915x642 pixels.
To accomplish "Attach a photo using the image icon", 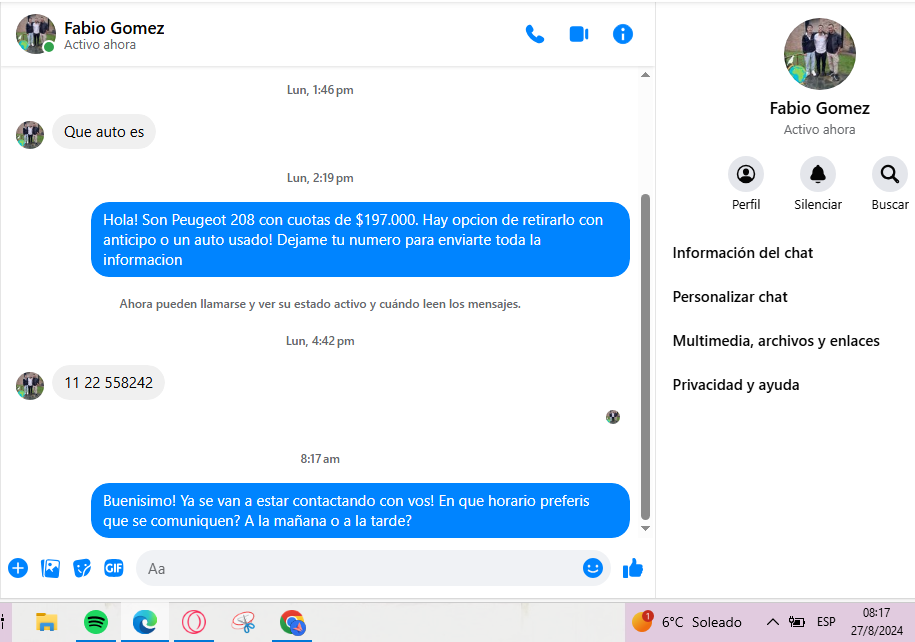I will tap(50, 568).
